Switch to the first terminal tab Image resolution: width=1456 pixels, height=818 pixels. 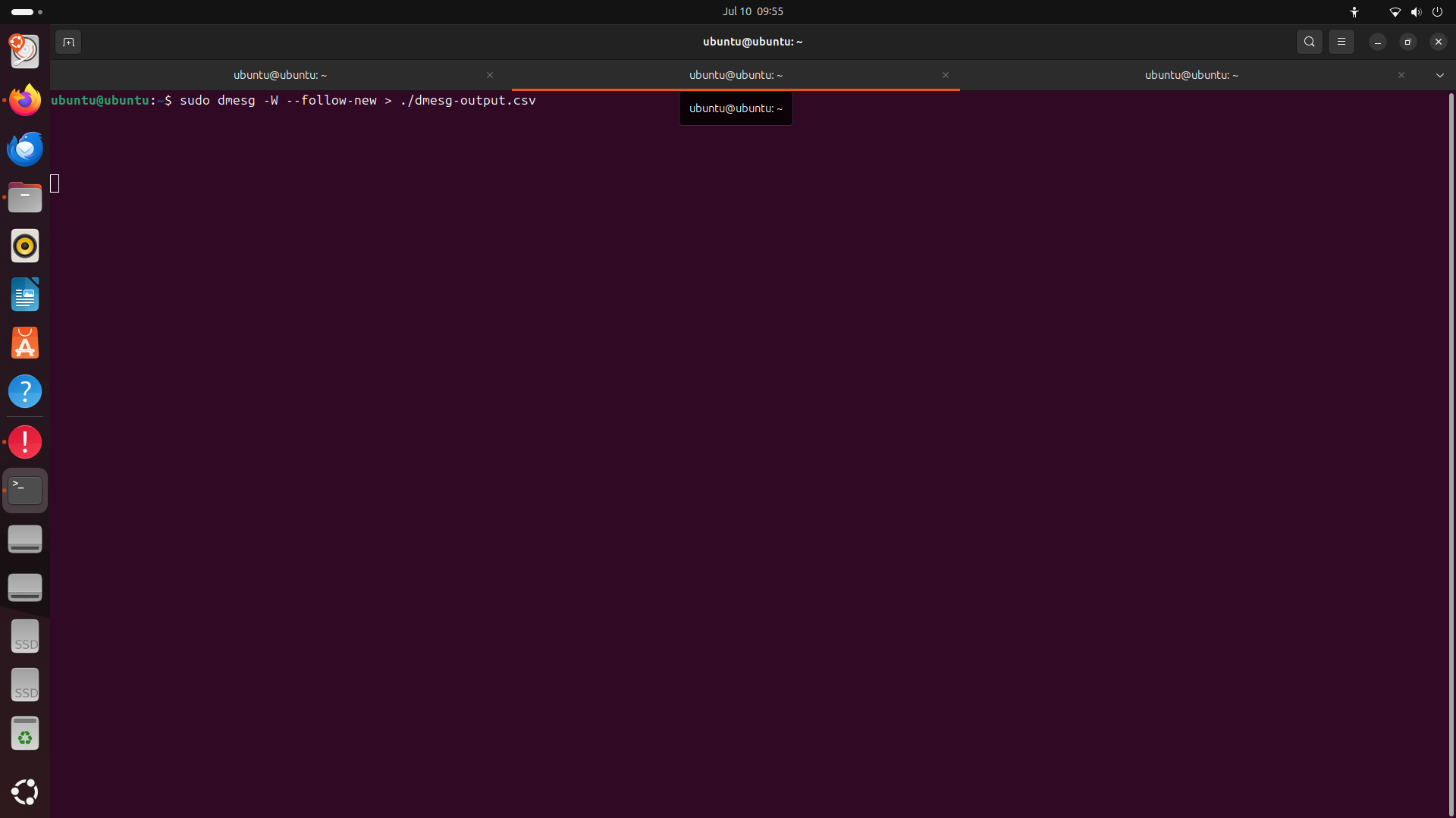pyautogui.click(x=280, y=75)
